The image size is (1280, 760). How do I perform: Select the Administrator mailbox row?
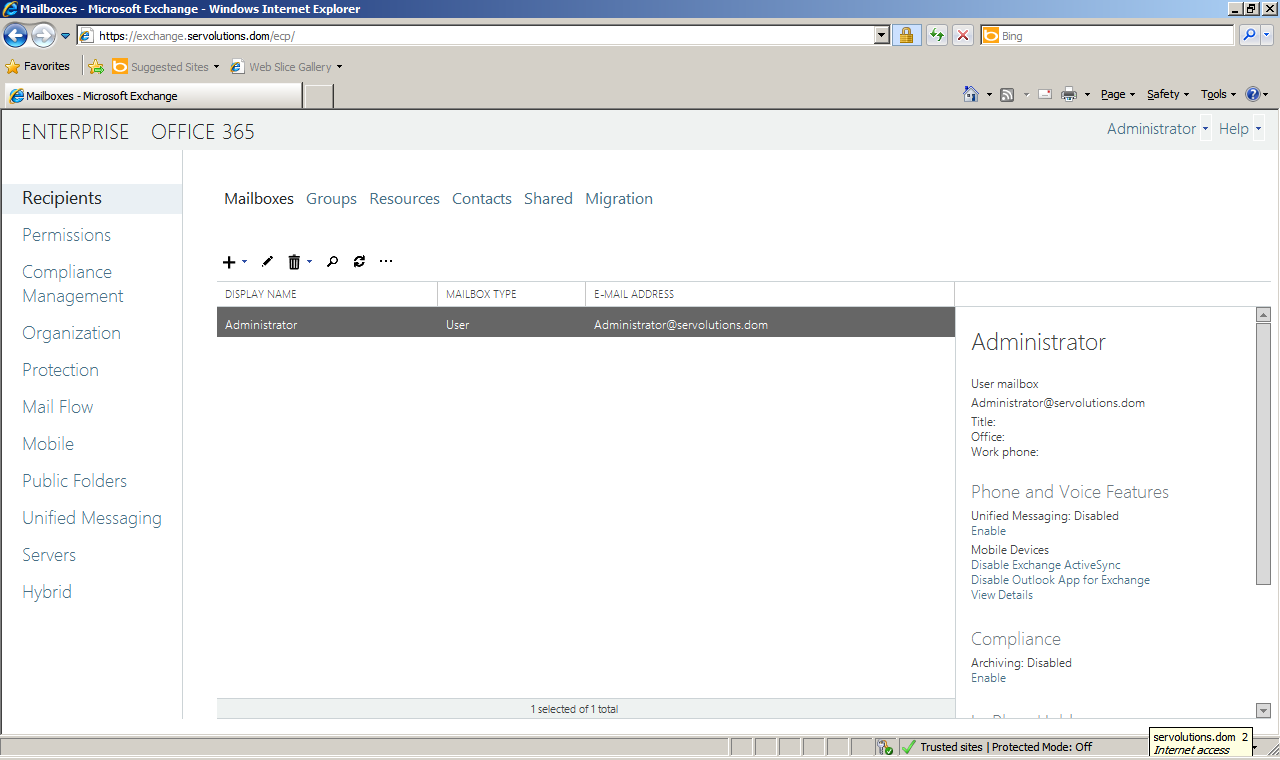click(x=585, y=322)
